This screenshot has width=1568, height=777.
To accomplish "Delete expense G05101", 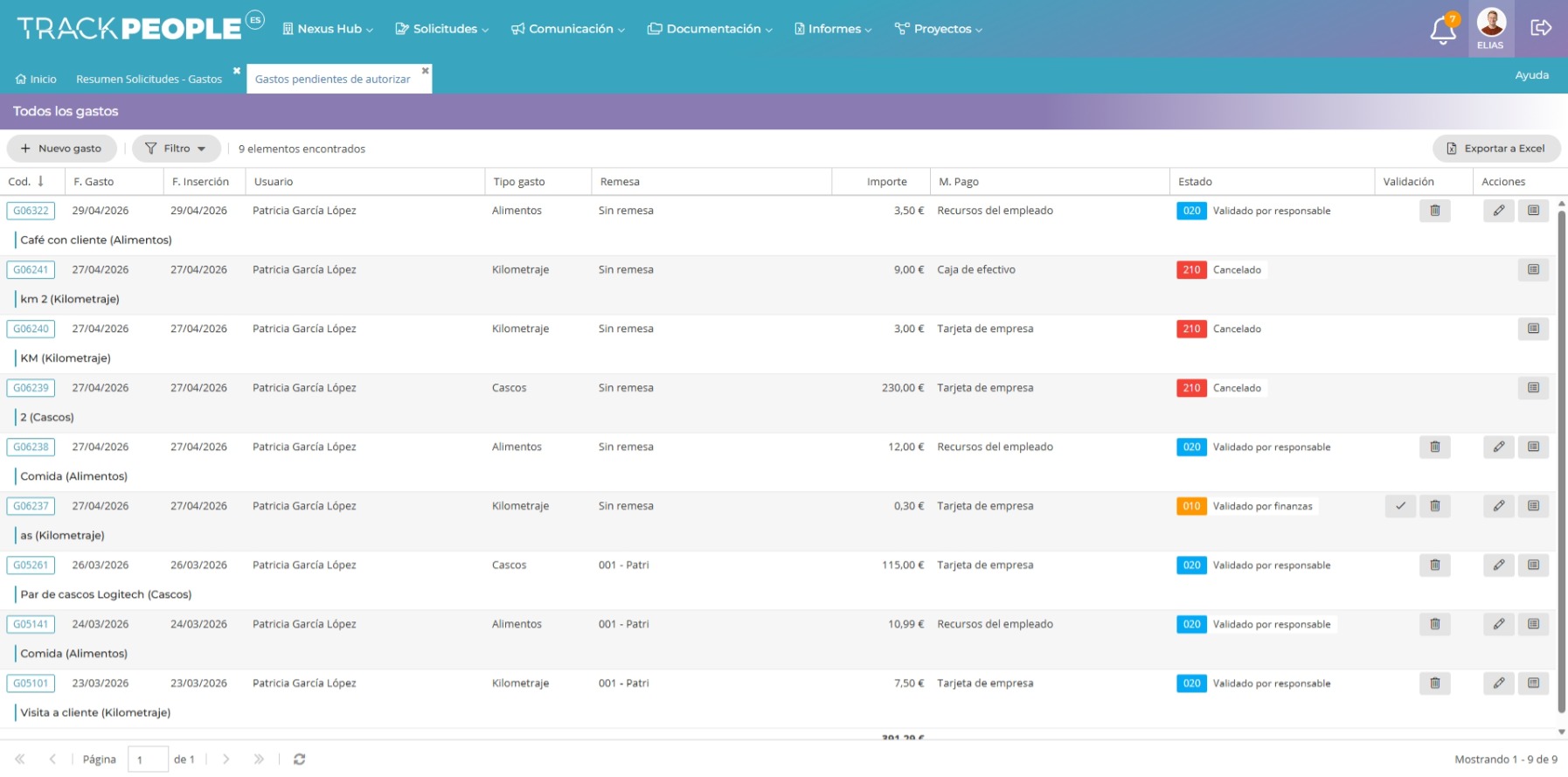I will click(1434, 683).
